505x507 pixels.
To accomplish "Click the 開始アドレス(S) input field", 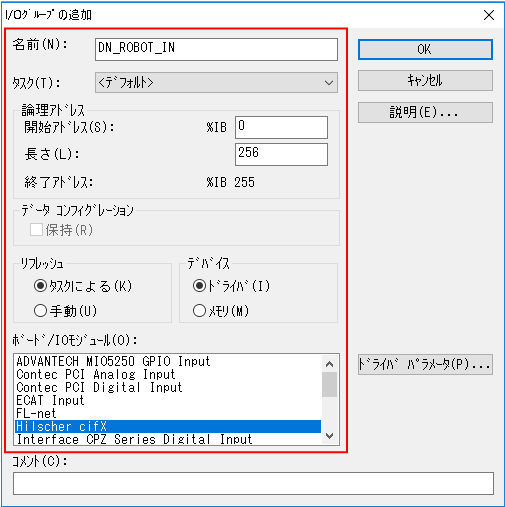I will pos(281,127).
